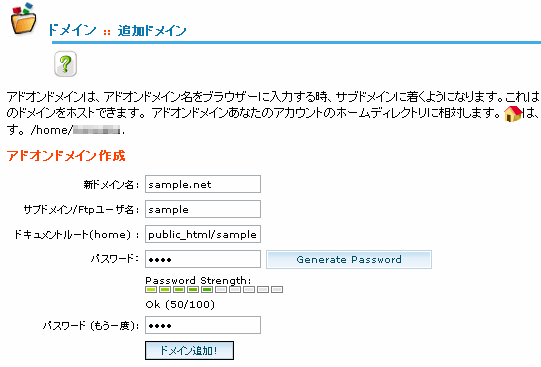Submit with the ドメイン追加! button
Screen dimensions: 541x367
pos(189,350)
